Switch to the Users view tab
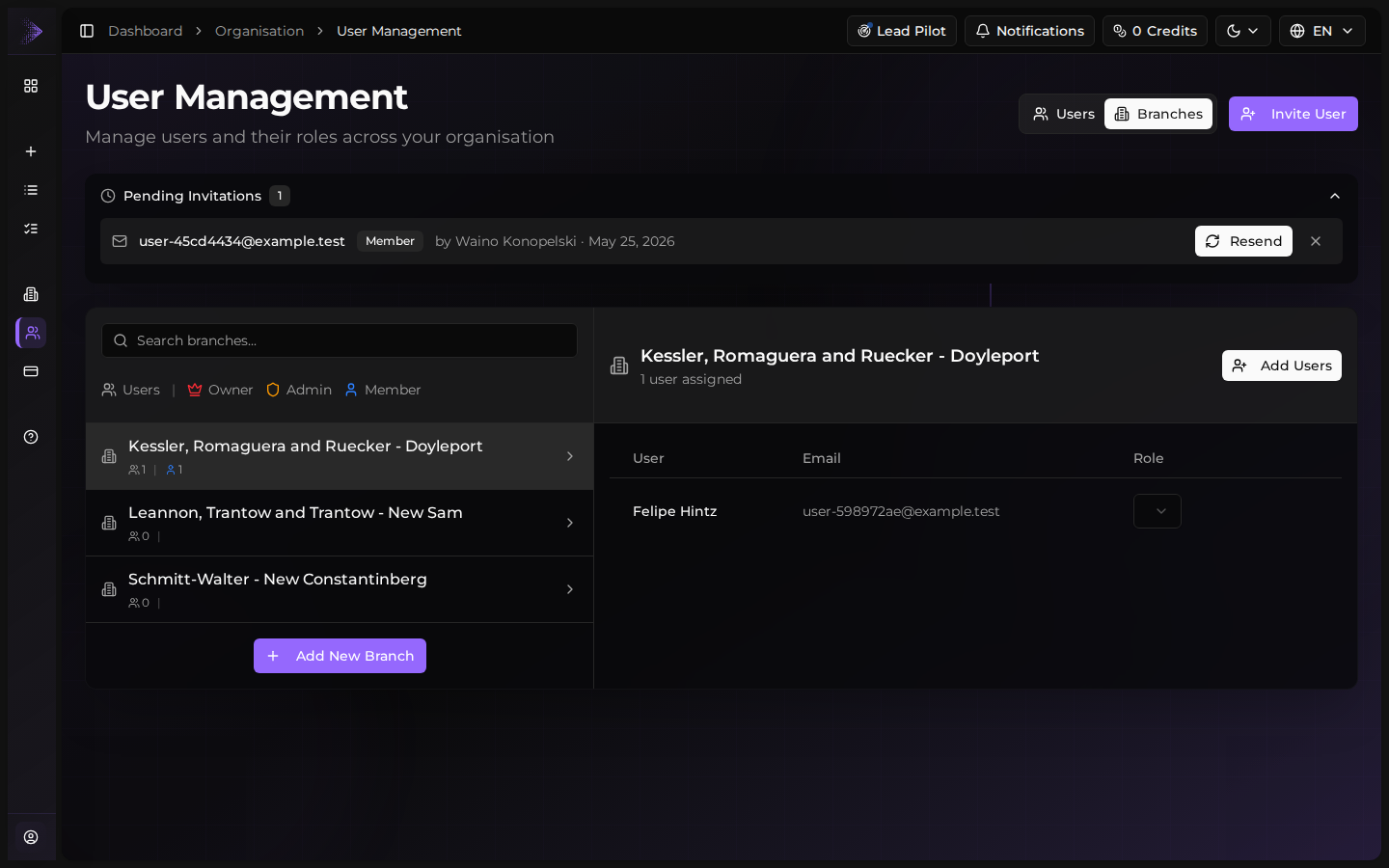This screenshot has height=868, width=1389. 1063,114
